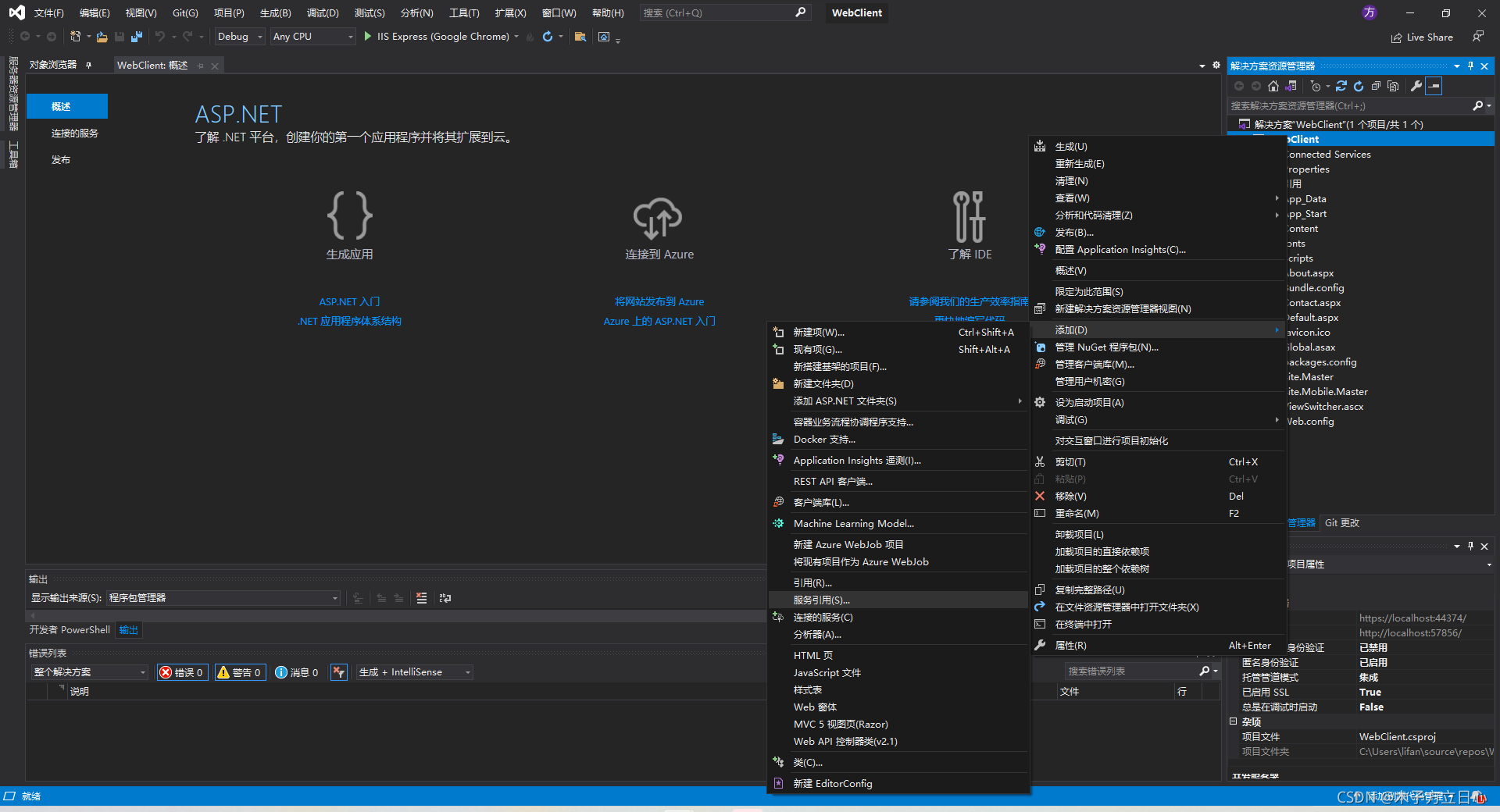The width and height of the screenshot is (1500, 812).
Task: Open the output source dropdown showing 程序包管理器
Action: point(223,598)
